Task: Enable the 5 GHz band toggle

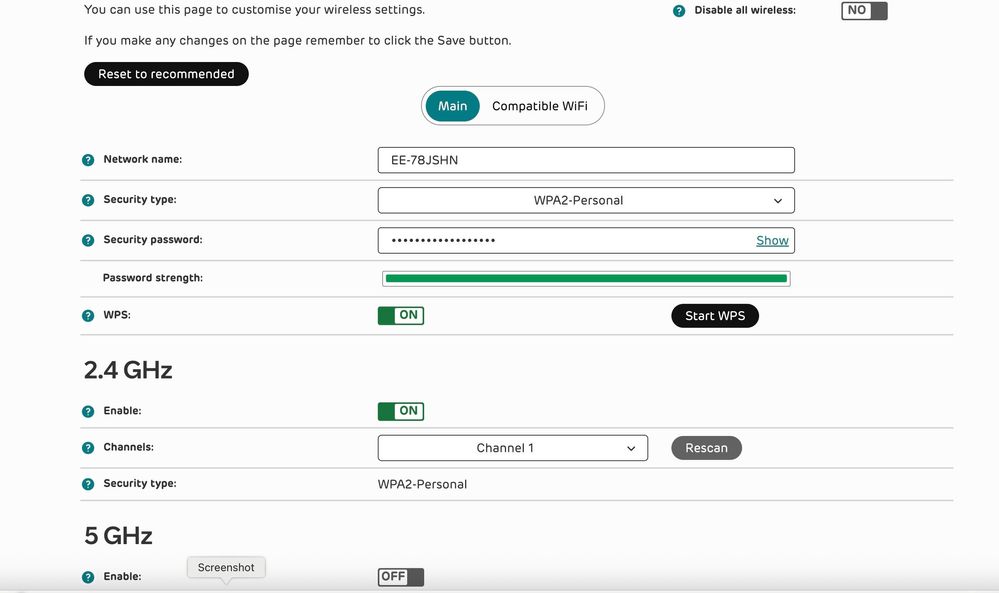Action: click(400, 577)
